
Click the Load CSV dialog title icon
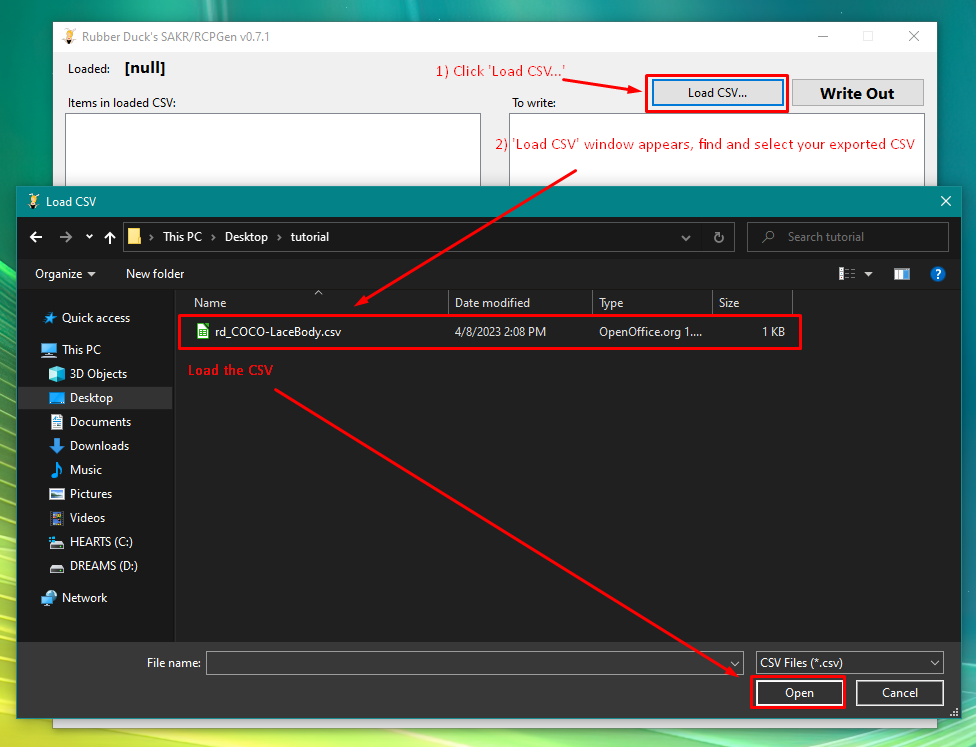tap(34, 201)
